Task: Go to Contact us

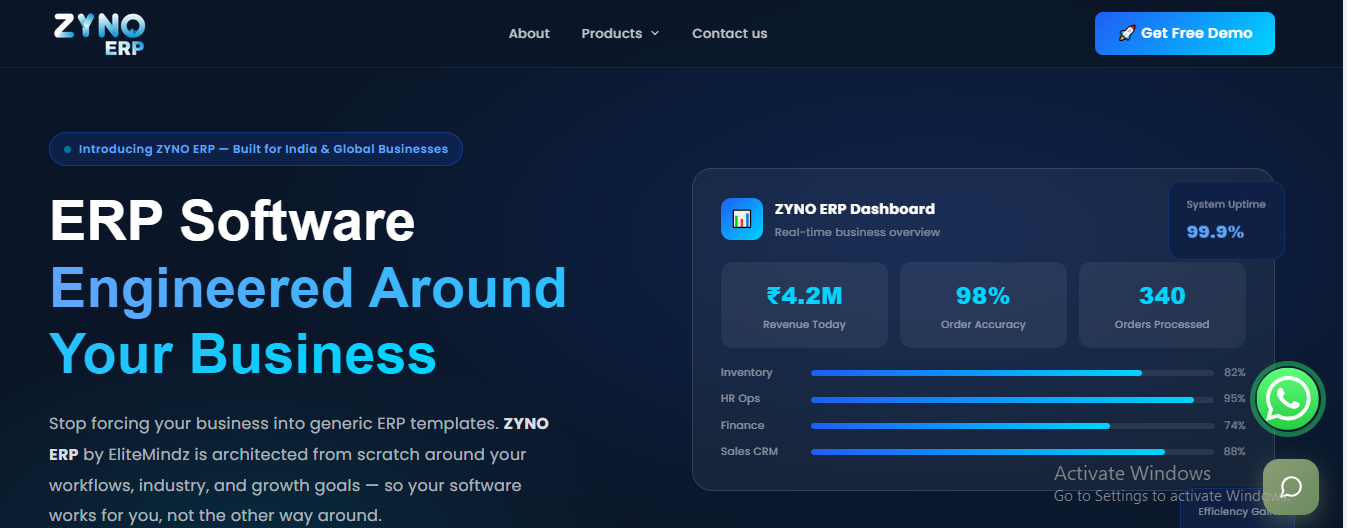Action: 730,34
